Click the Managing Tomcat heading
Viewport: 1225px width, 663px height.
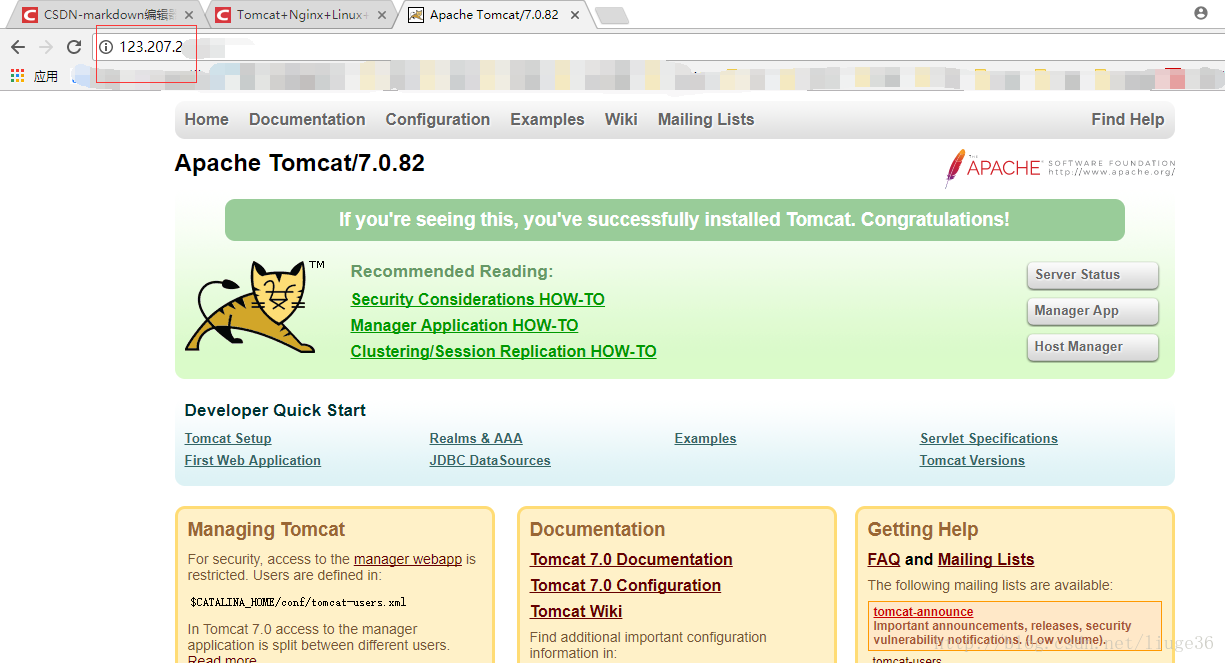tap(266, 529)
